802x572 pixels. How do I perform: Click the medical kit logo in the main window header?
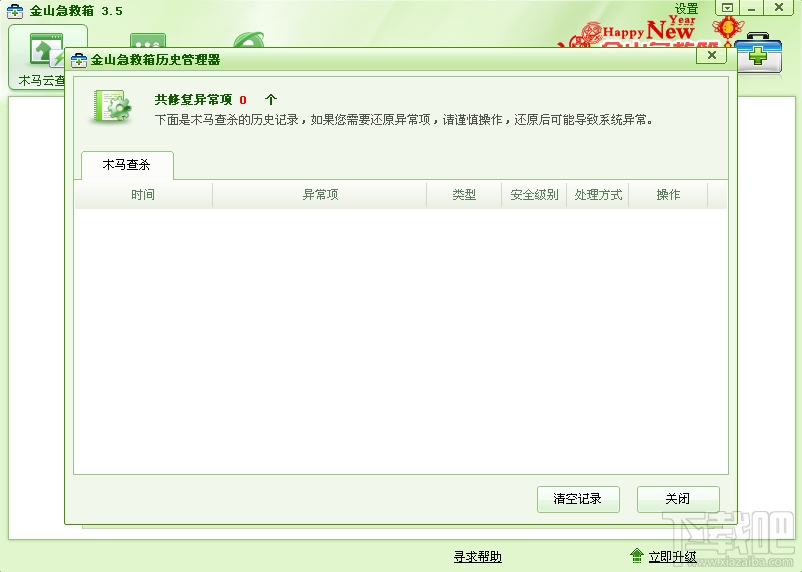pyautogui.click(x=760, y=53)
